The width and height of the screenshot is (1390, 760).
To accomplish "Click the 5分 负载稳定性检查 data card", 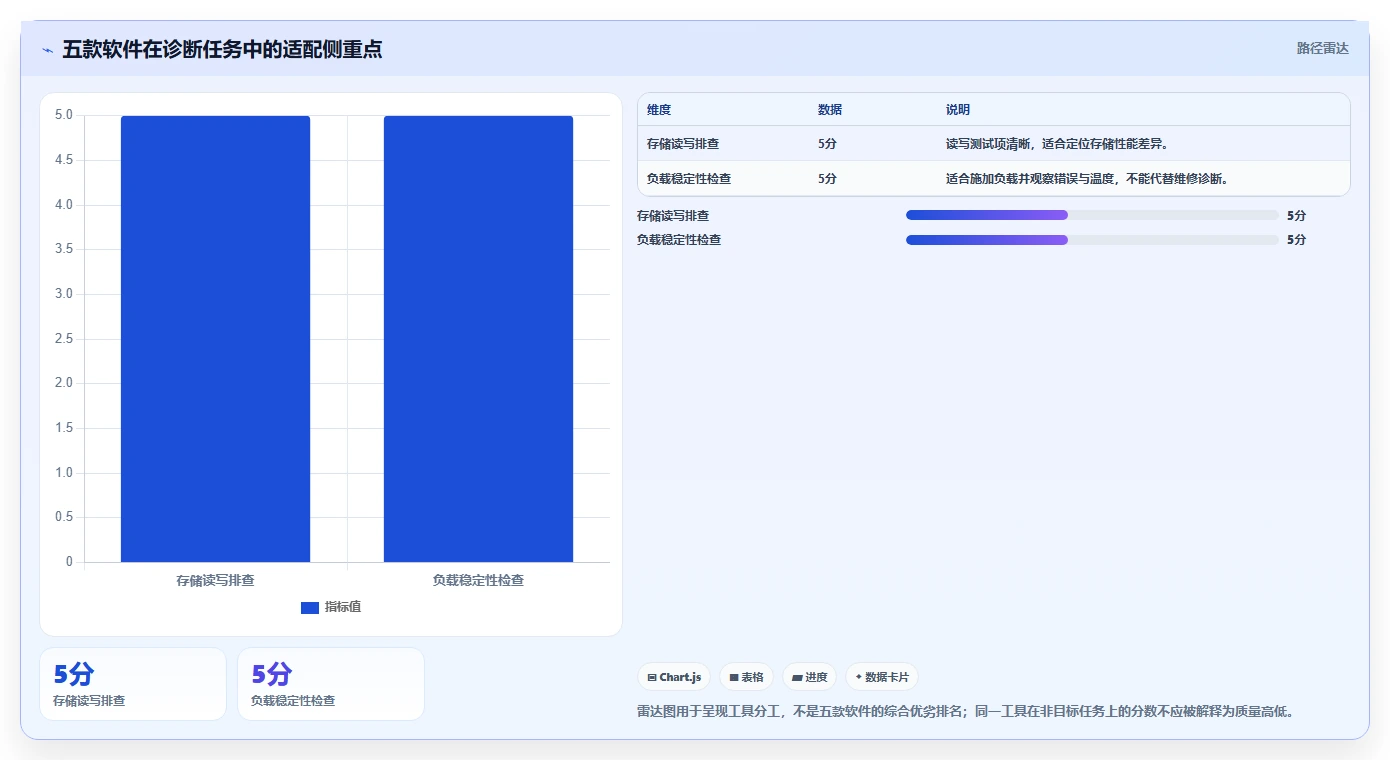I will (x=331, y=684).
